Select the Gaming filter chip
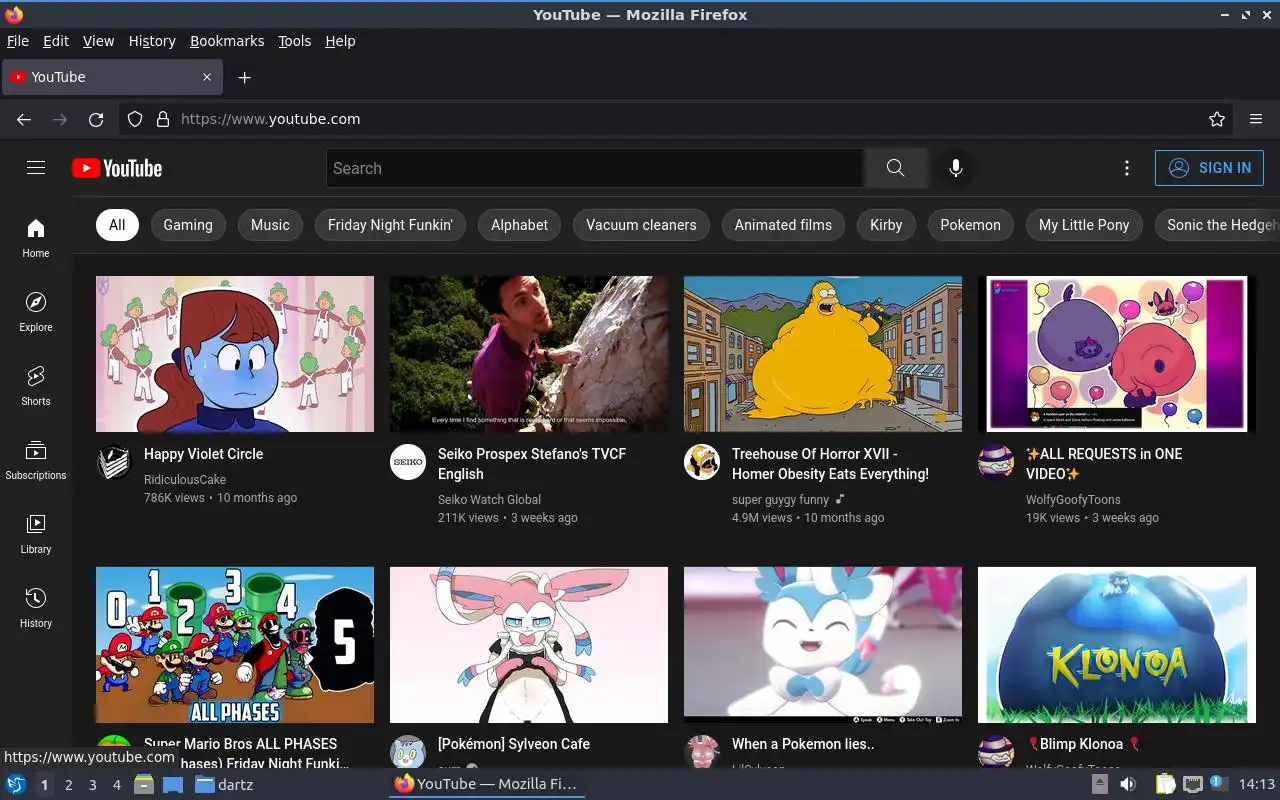 pos(188,225)
